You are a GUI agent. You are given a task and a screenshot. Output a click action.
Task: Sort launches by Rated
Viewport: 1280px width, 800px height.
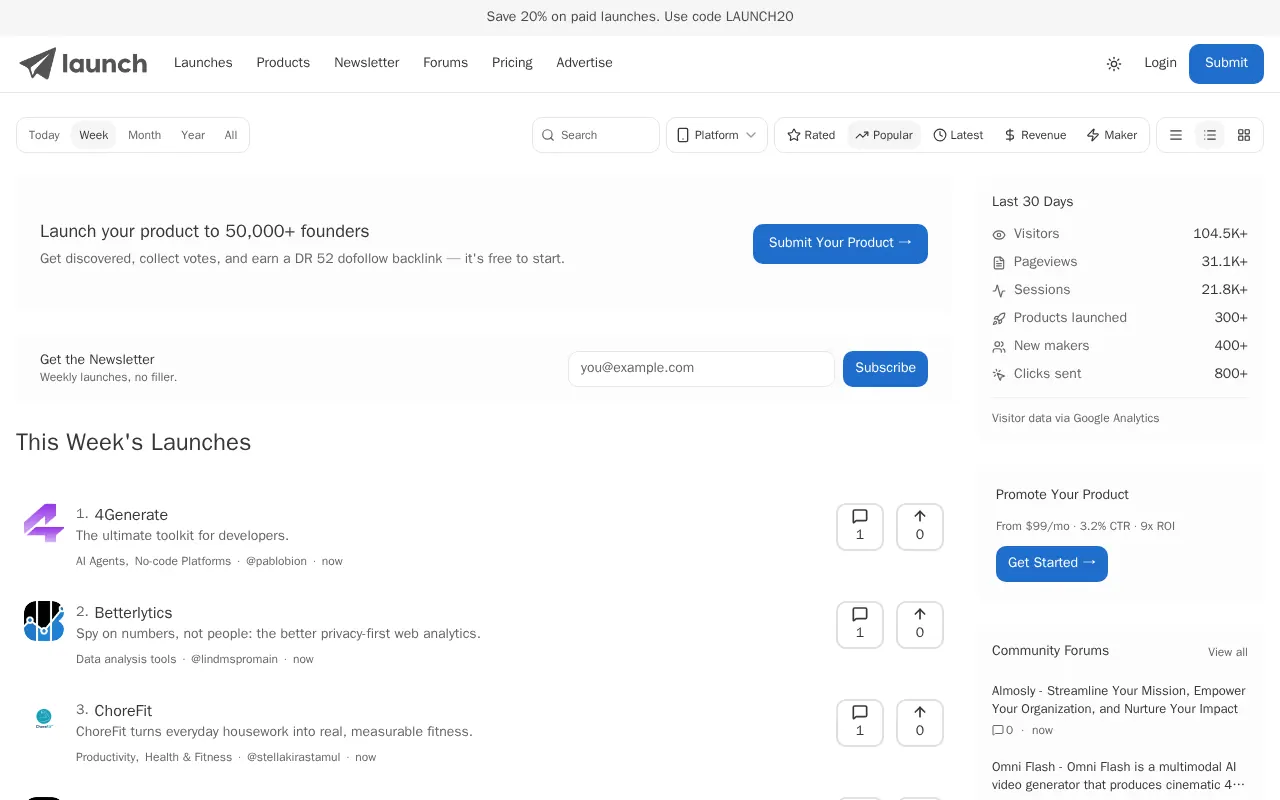[x=811, y=135]
